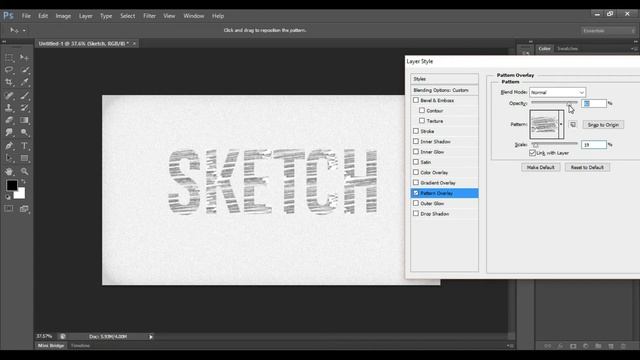The height and width of the screenshot is (360, 640).
Task: Change the screen mode
Action: click(24, 209)
